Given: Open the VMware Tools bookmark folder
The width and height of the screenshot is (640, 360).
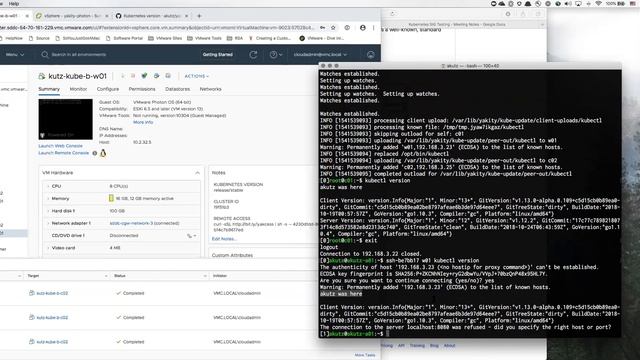Looking at the screenshot, I should pos(204,38).
